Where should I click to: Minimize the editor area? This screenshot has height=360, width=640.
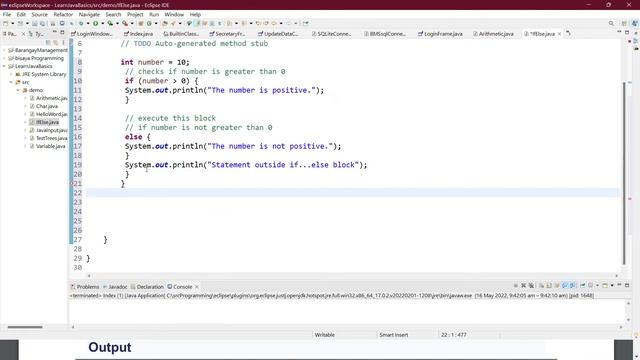pyautogui.click(x=619, y=32)
